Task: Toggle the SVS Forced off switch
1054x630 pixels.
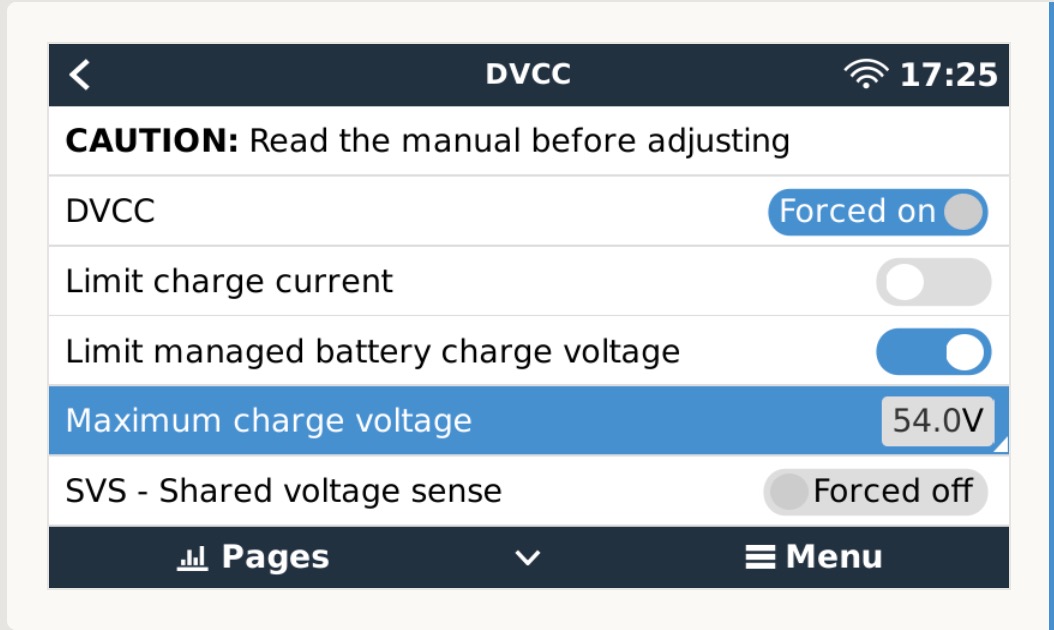Action: click(875, 492)
